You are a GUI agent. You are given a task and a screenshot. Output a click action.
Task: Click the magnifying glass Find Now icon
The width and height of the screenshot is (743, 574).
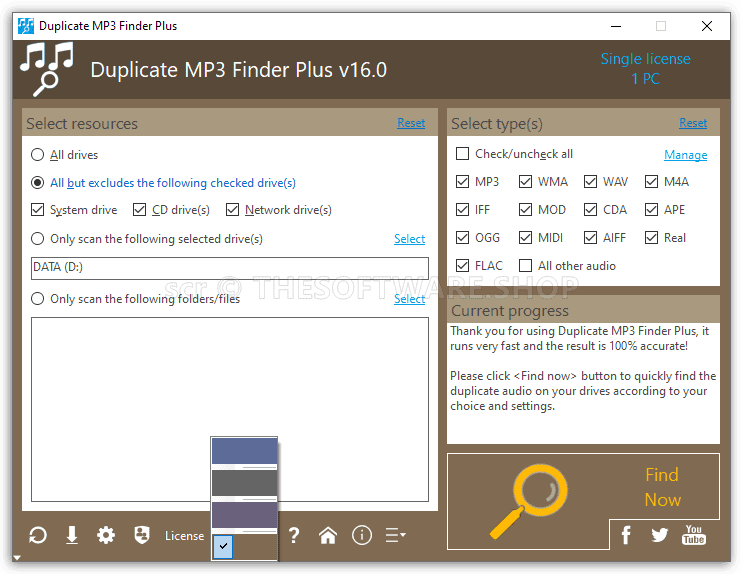point(528,501)
